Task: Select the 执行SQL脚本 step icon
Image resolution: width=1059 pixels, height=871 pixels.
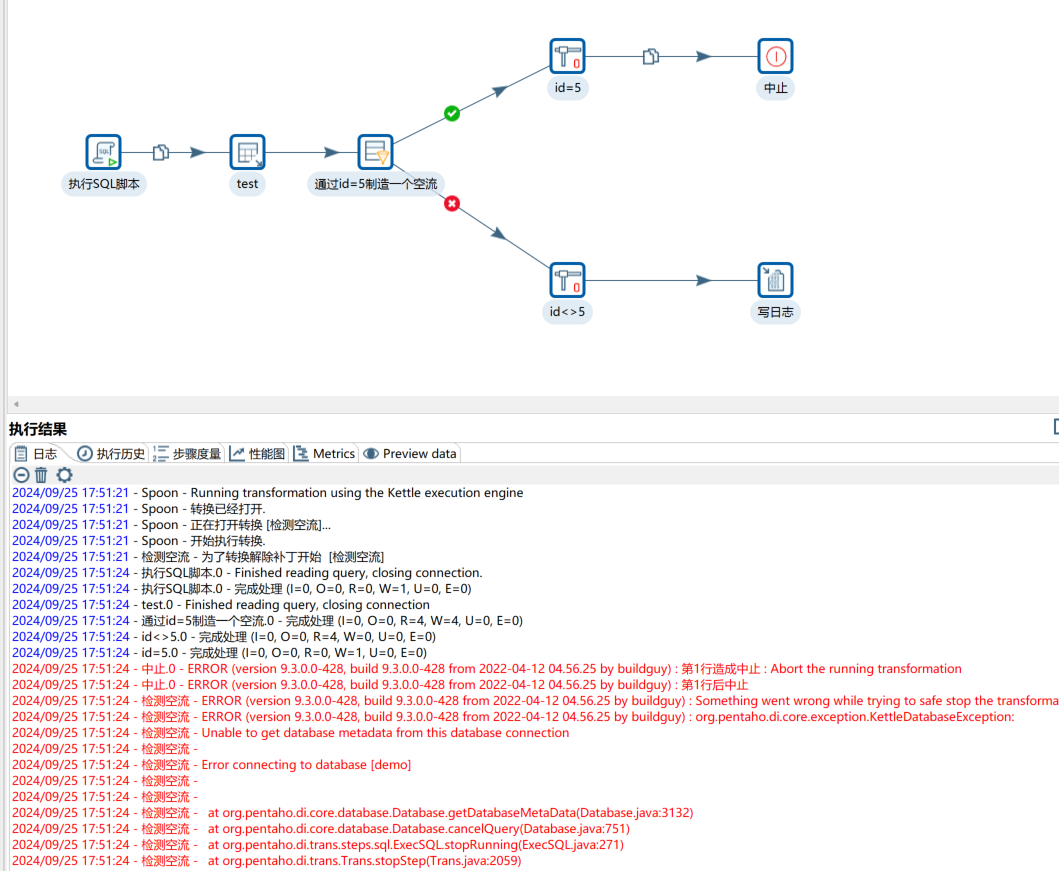Action: (x=103, y=152)
